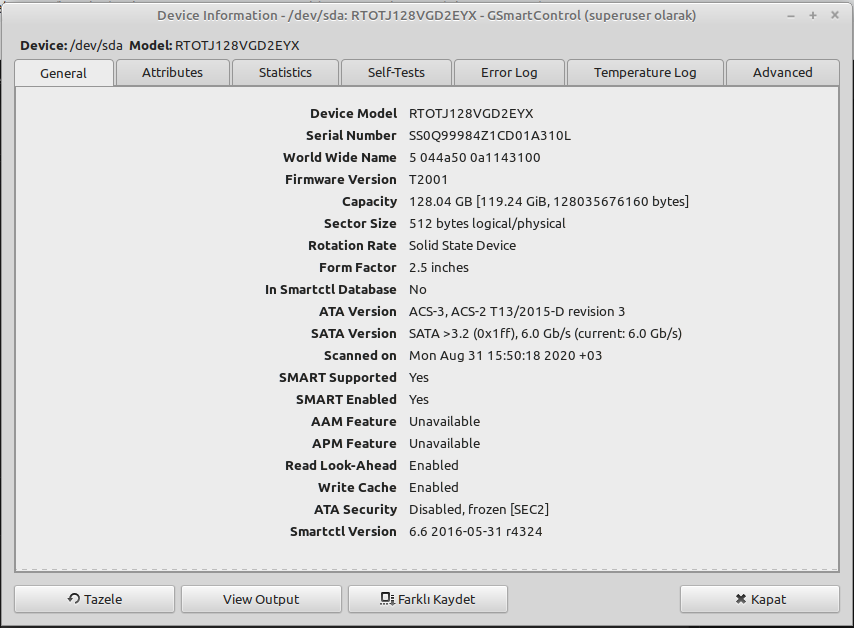Select SATA Version value SATA >3.2
This screenshot has height=628, width=854.
545,333
